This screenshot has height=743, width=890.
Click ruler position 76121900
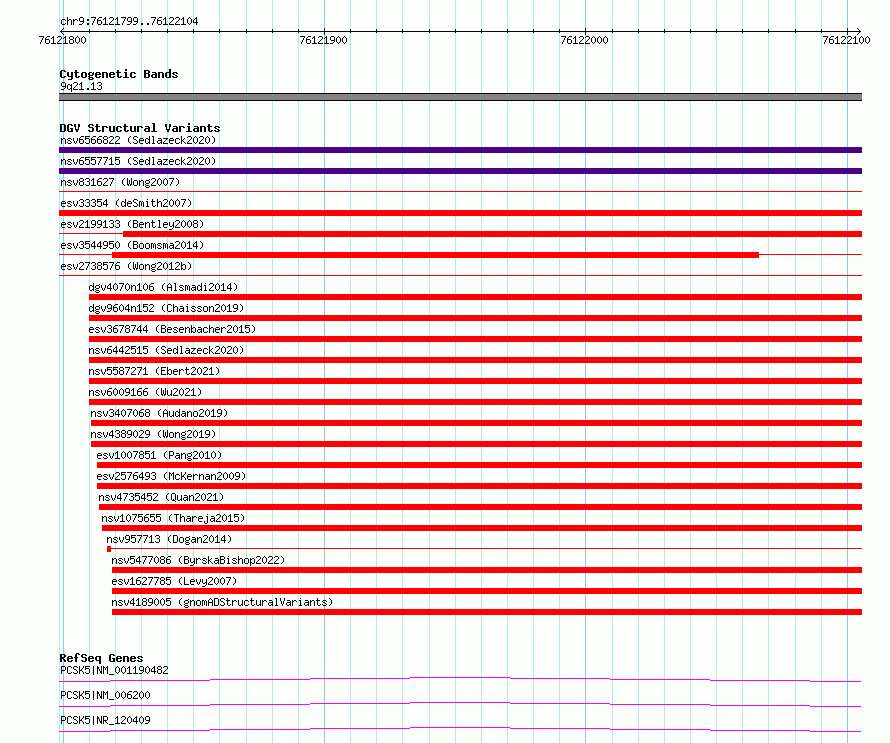tap(324, 40)
